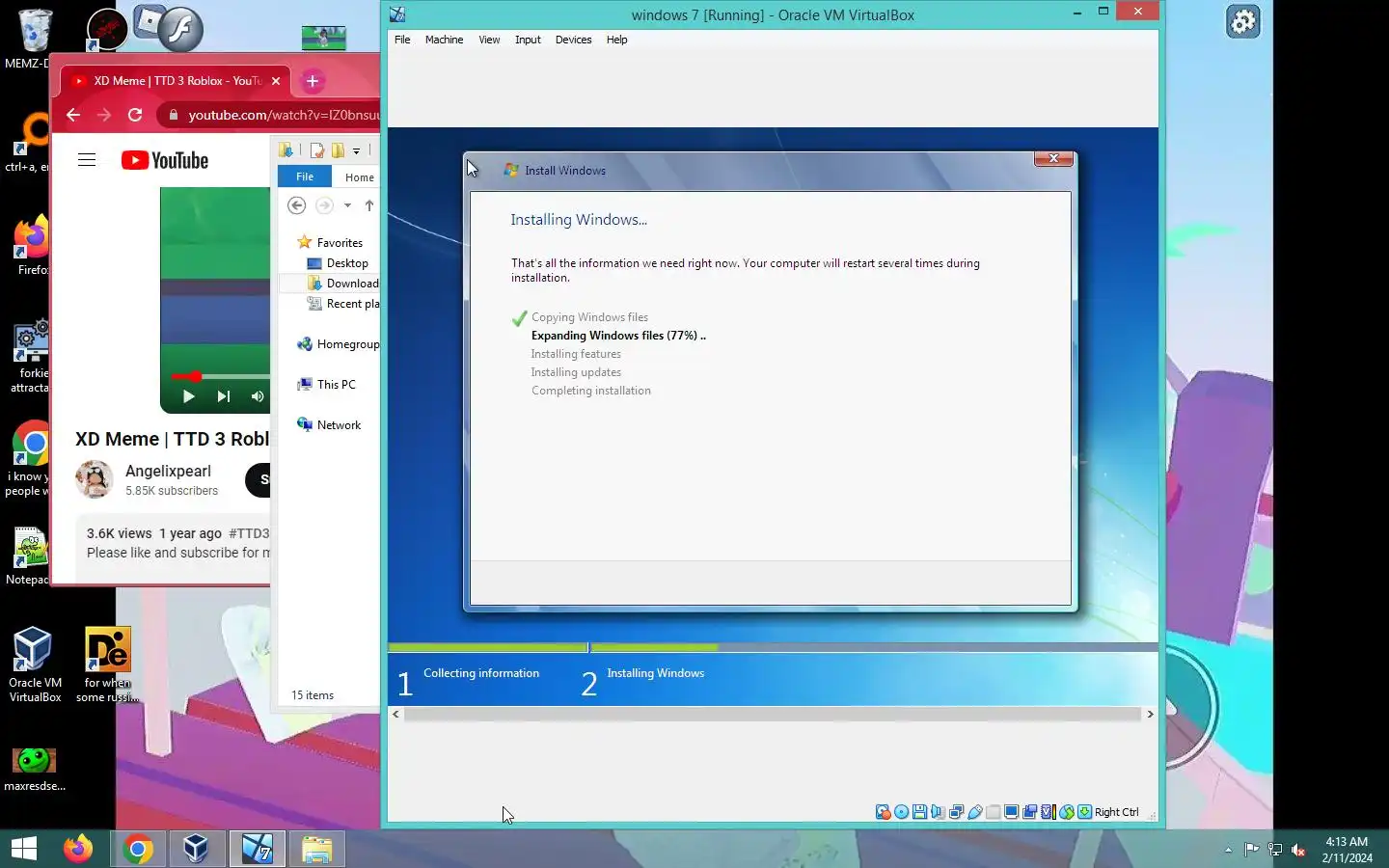Open the YouTube hamburger guide menu

tap(87, 160)
